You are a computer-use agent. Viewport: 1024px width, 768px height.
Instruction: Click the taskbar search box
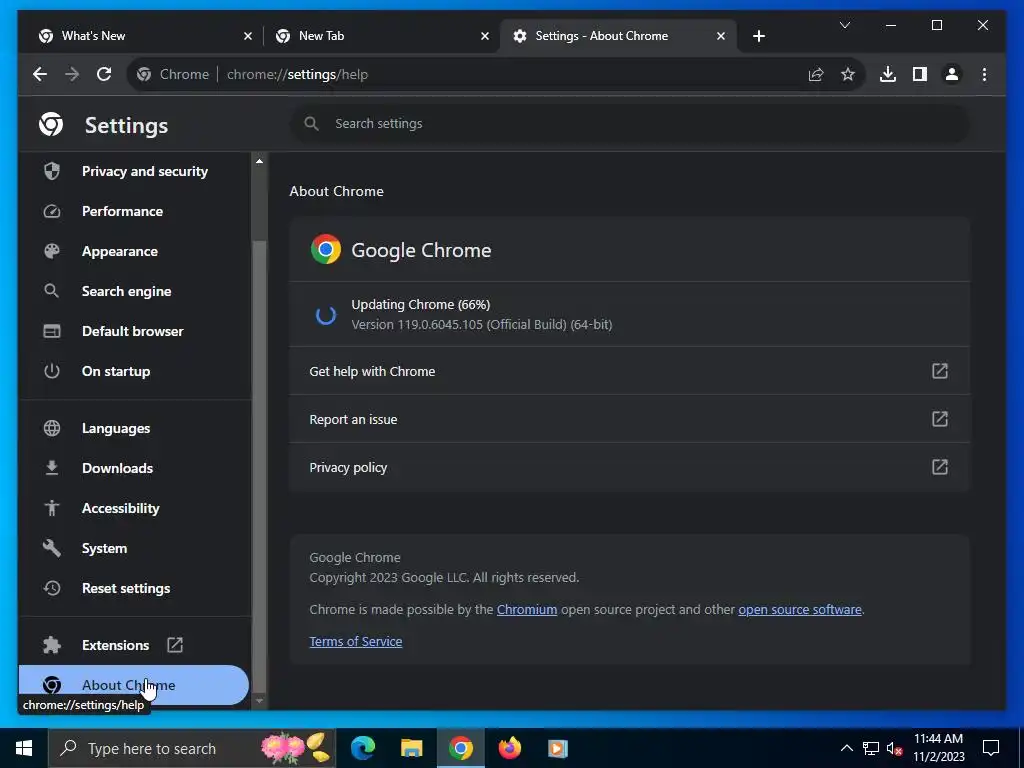[x=191, y=748]
